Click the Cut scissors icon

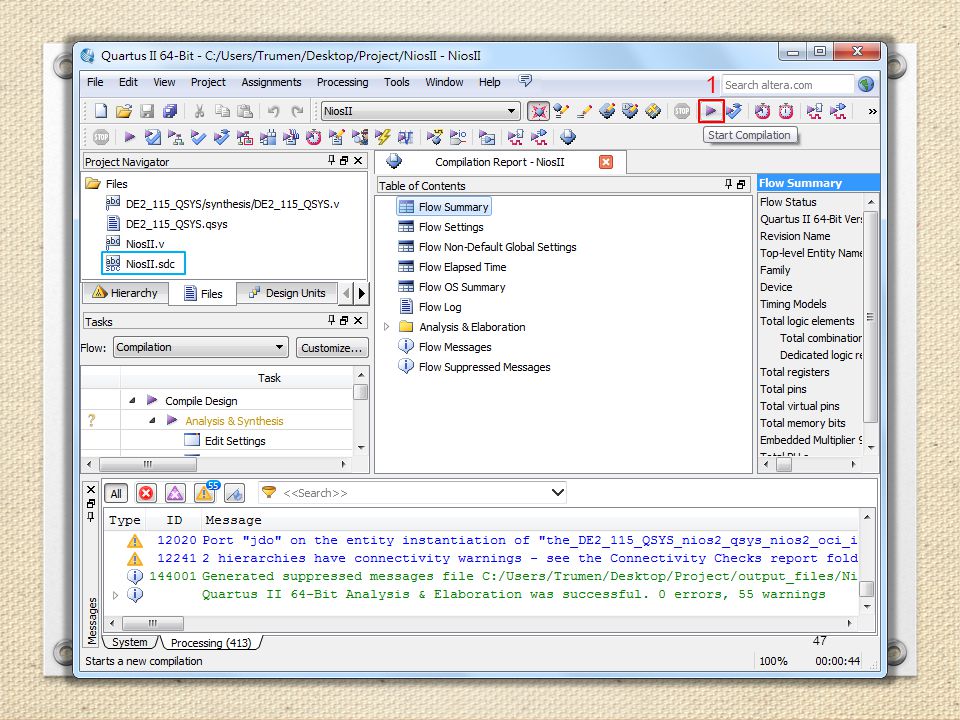(199, 111)
